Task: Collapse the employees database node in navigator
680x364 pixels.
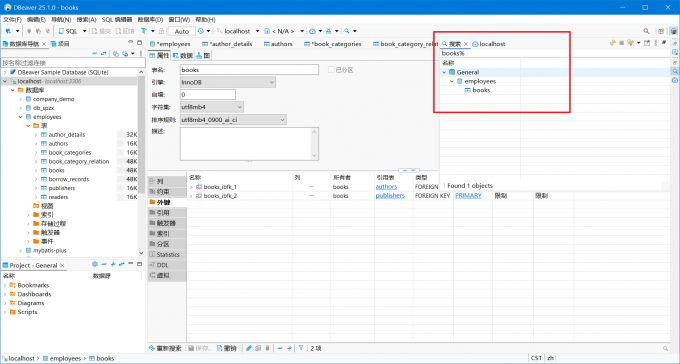Action: coord(20,117)
